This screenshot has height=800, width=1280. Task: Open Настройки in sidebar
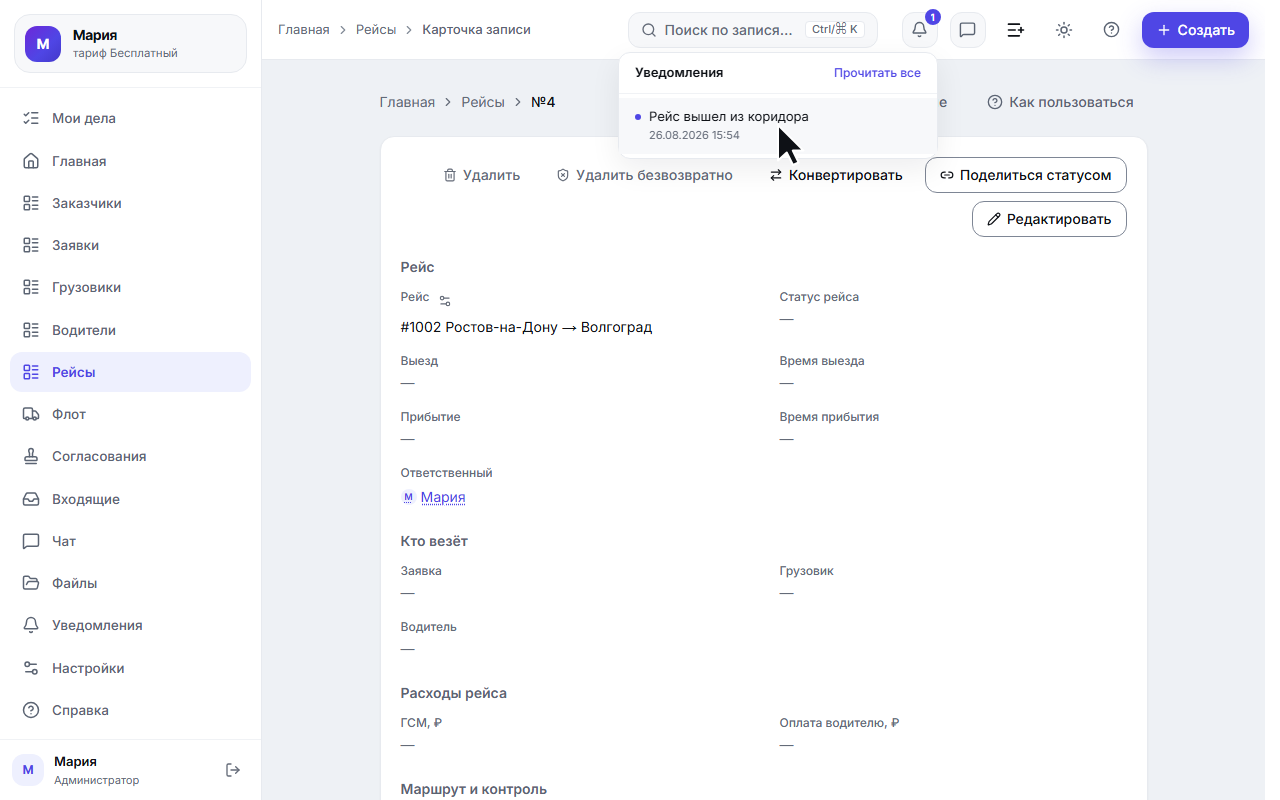[x=130, y=668]
